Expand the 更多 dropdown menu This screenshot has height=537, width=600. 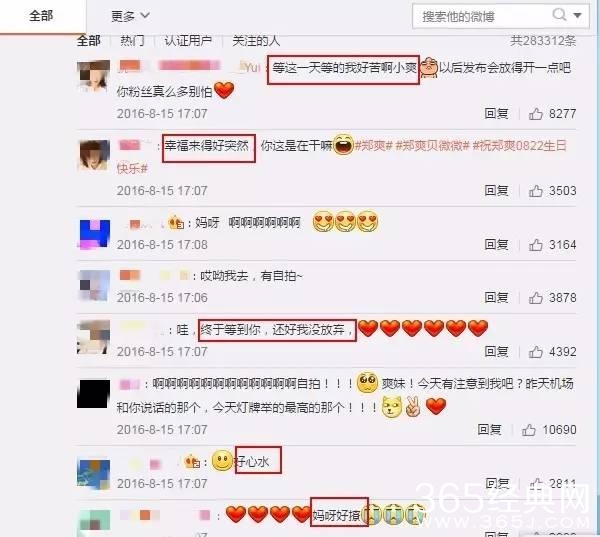coord(130,16)
